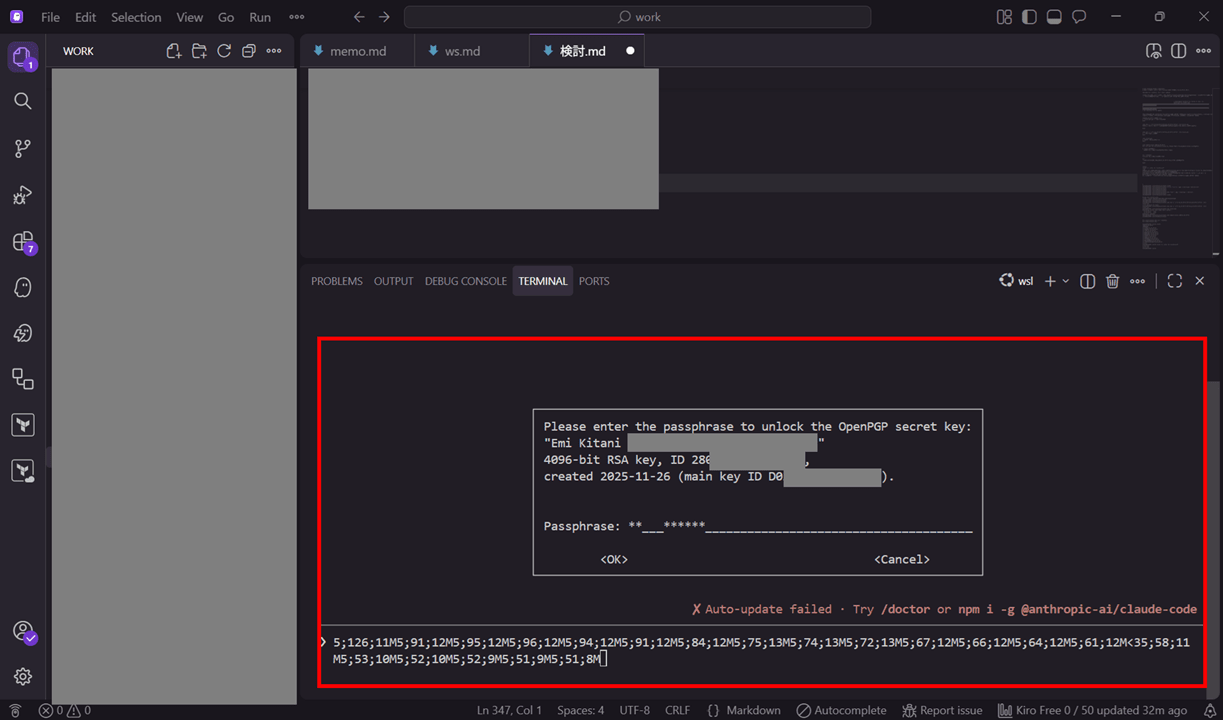
Task: Click the Accounts icon in activity bar
Action: tap(22, 632)
